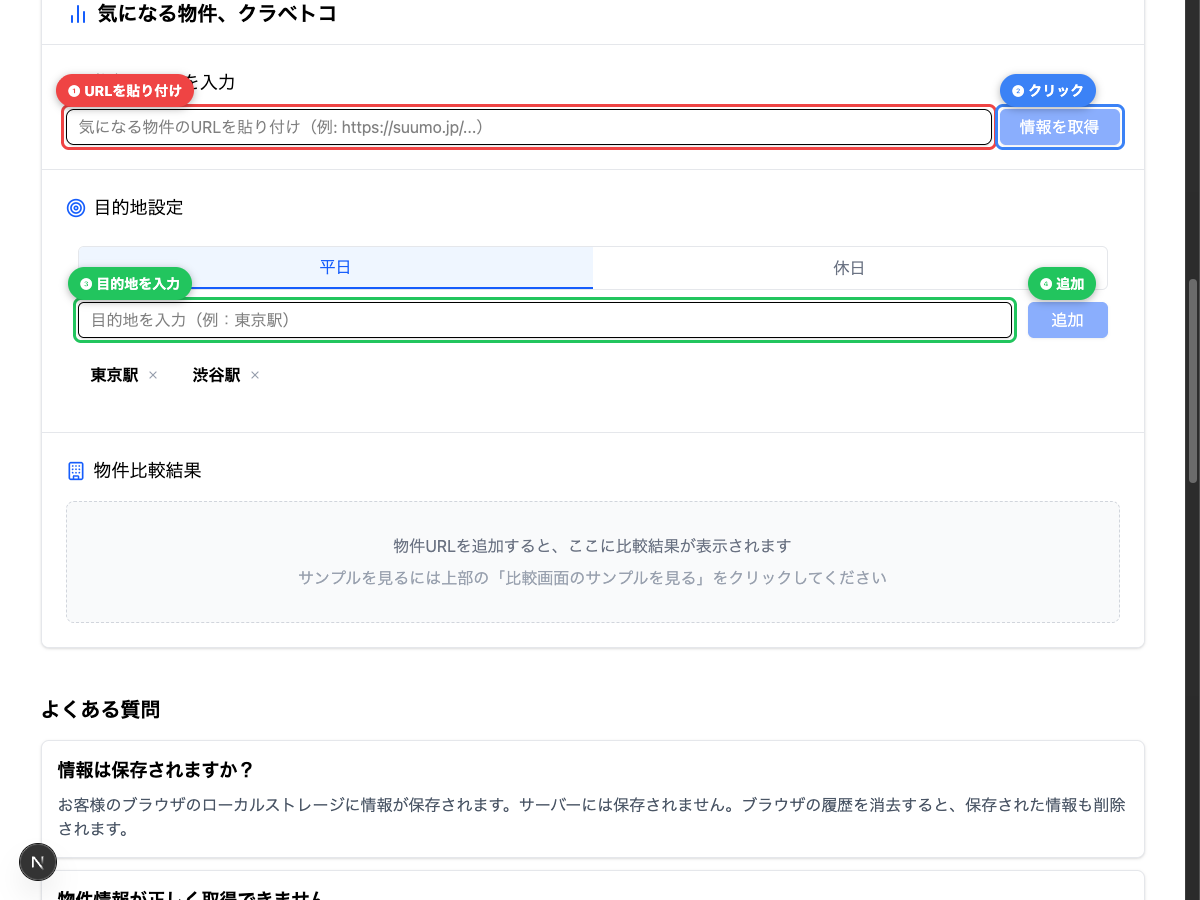Image resolution: width=1200 pixels, height=900 pixels.
Task: Click the red URLを貼り付け step badge
Action: pyautogui.click(x=124, y=89)
